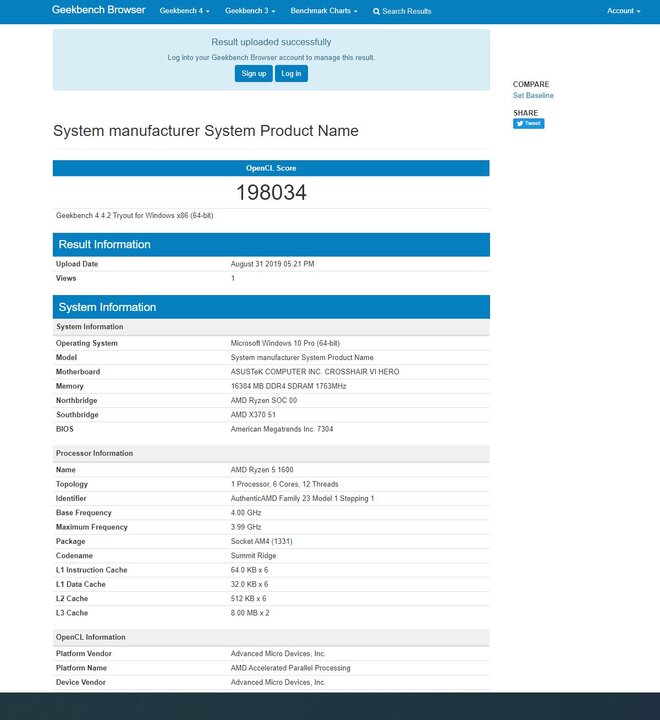
Task: Click the Views row label
Action: tap(66, 278)
